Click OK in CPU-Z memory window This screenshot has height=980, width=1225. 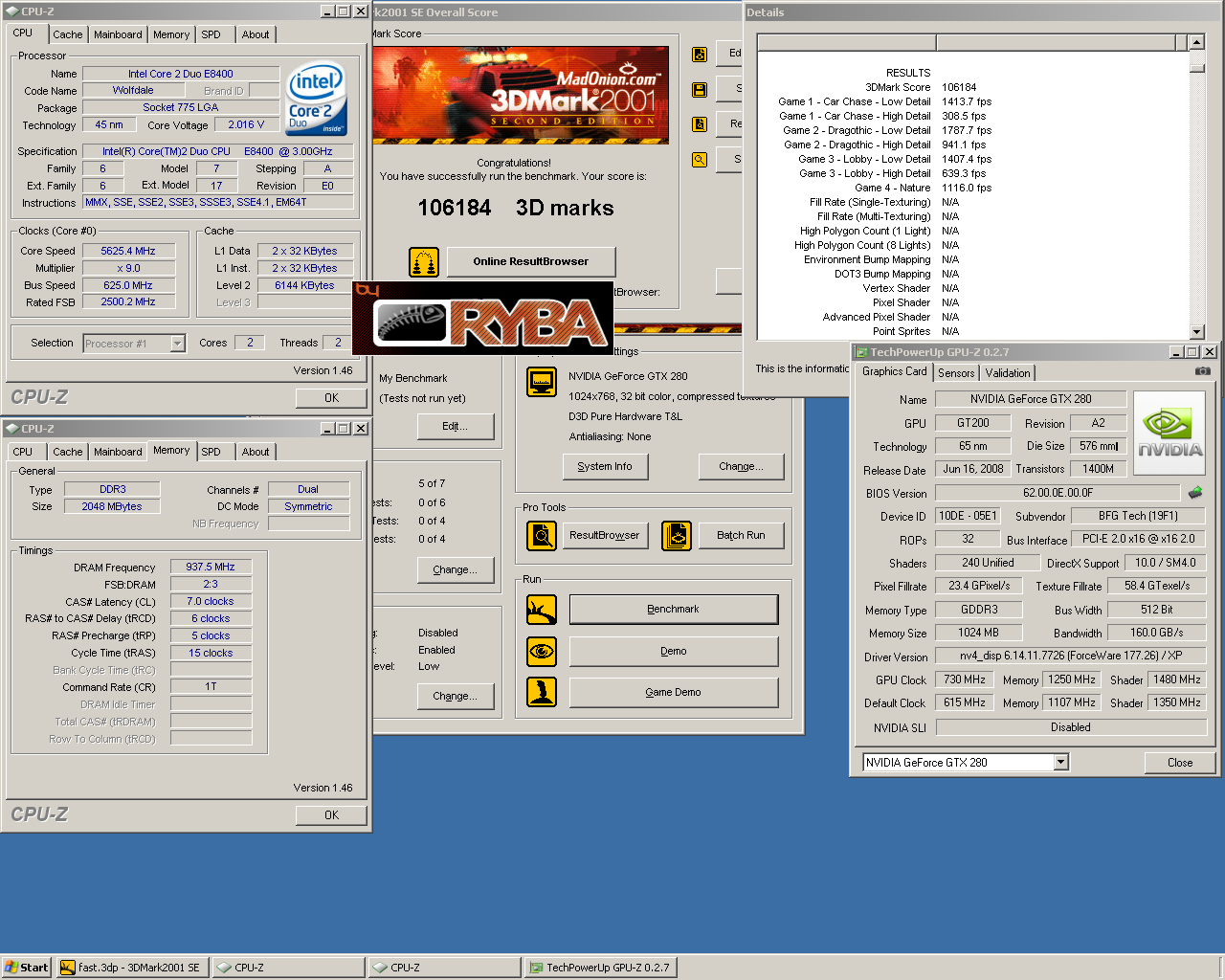coord(331,815)
